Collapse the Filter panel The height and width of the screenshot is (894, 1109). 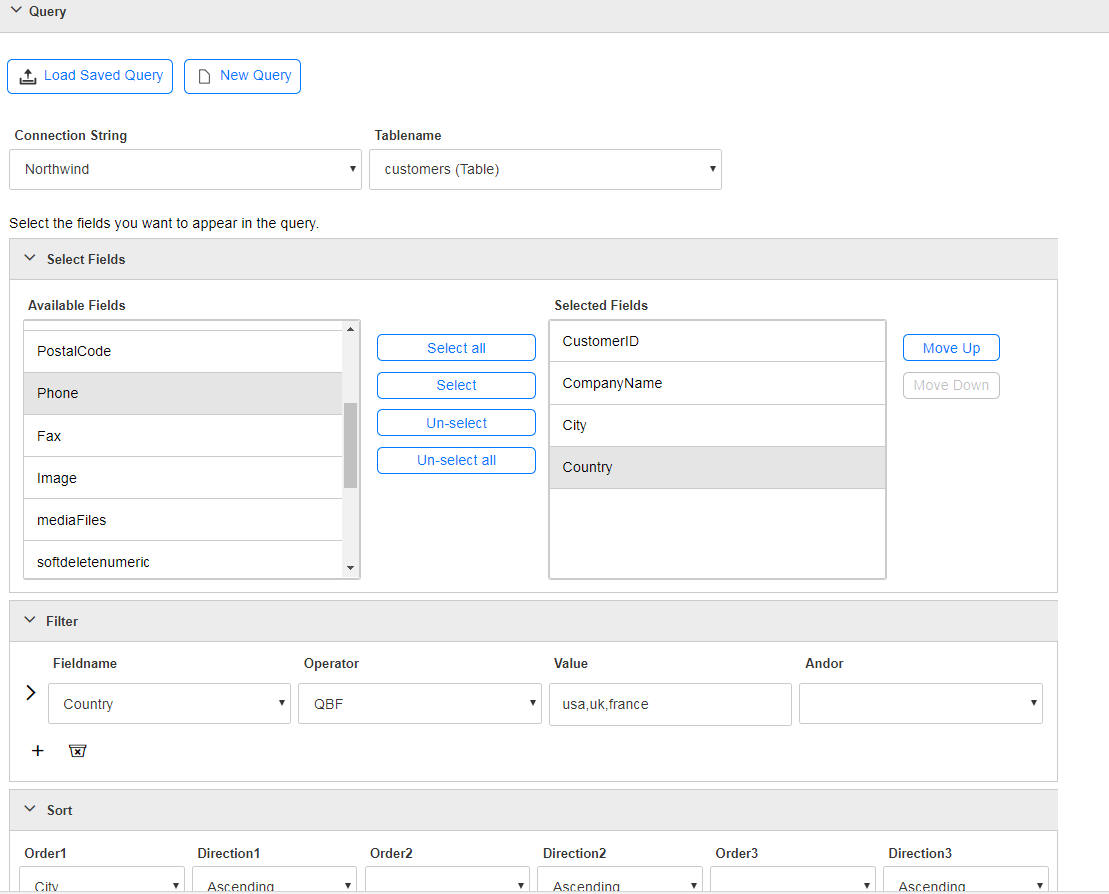click(30, 620)
